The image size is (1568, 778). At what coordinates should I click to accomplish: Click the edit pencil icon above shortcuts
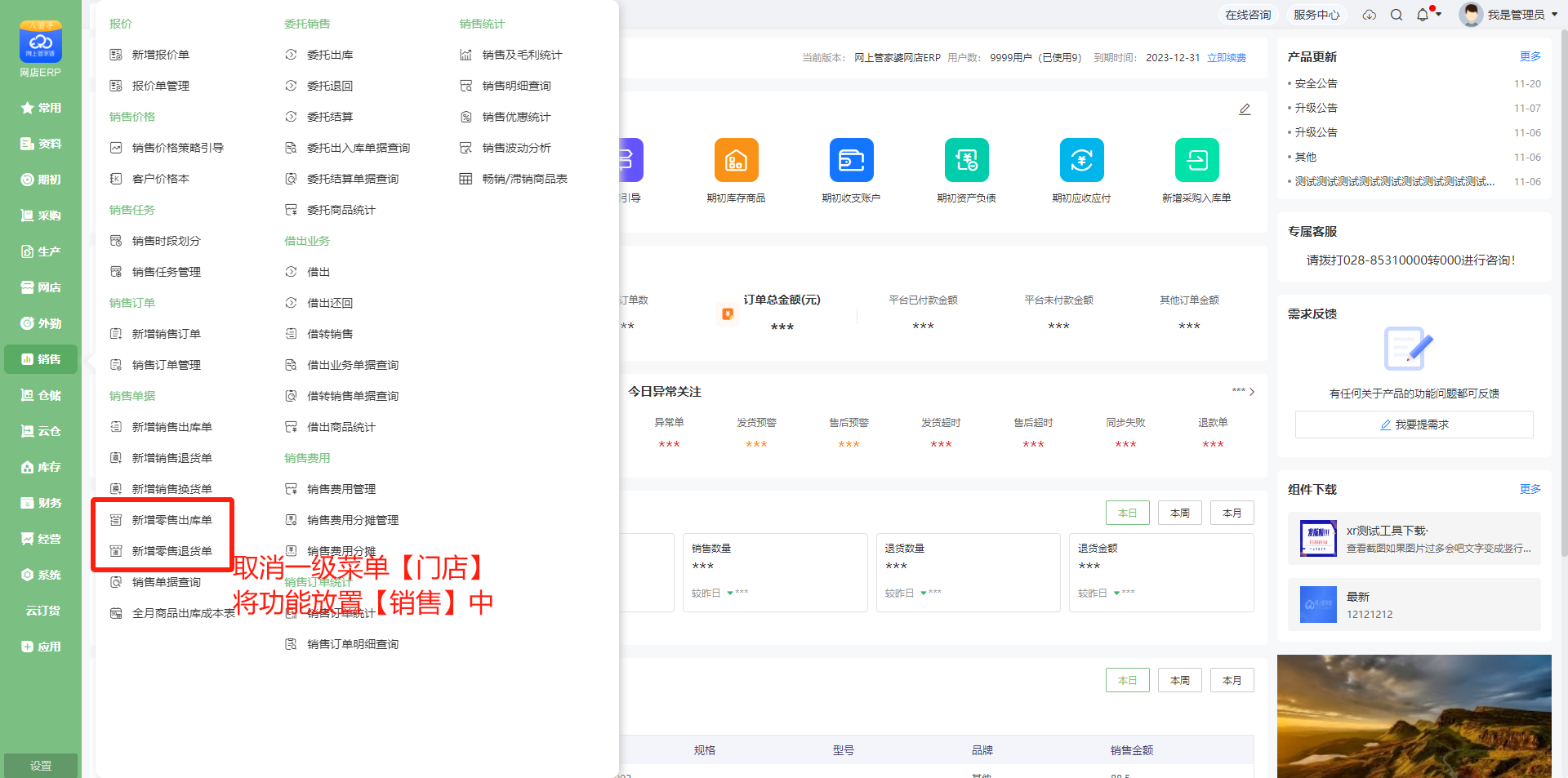click(1245, 109)
